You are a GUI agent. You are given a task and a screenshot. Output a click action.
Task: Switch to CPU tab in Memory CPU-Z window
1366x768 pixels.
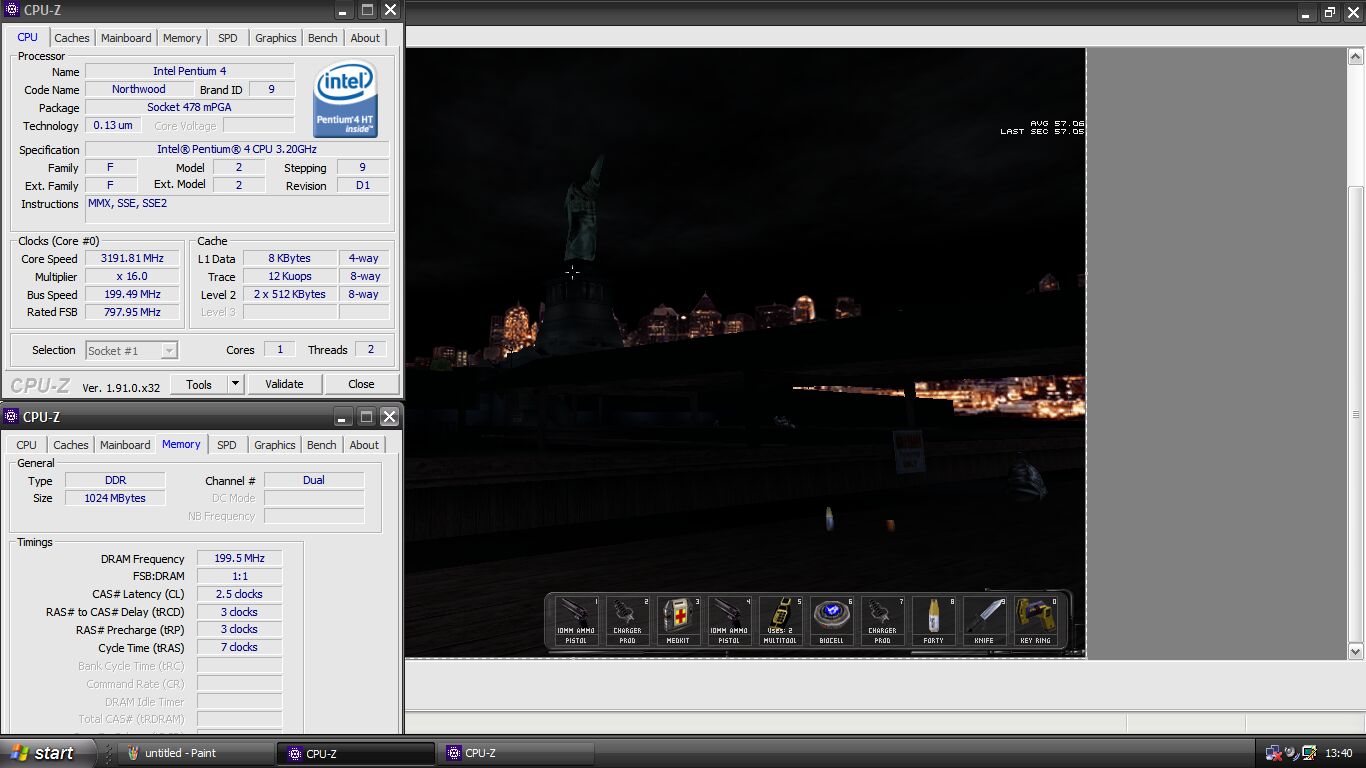pos(27,445)
